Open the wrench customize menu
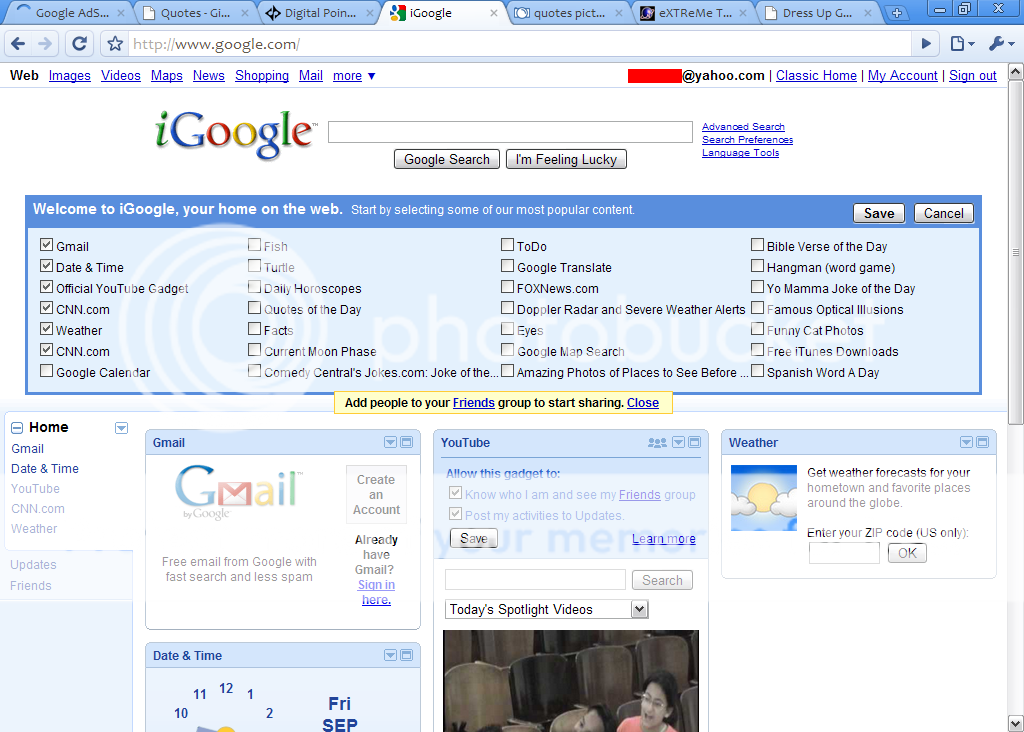 tap(1001, 44)
